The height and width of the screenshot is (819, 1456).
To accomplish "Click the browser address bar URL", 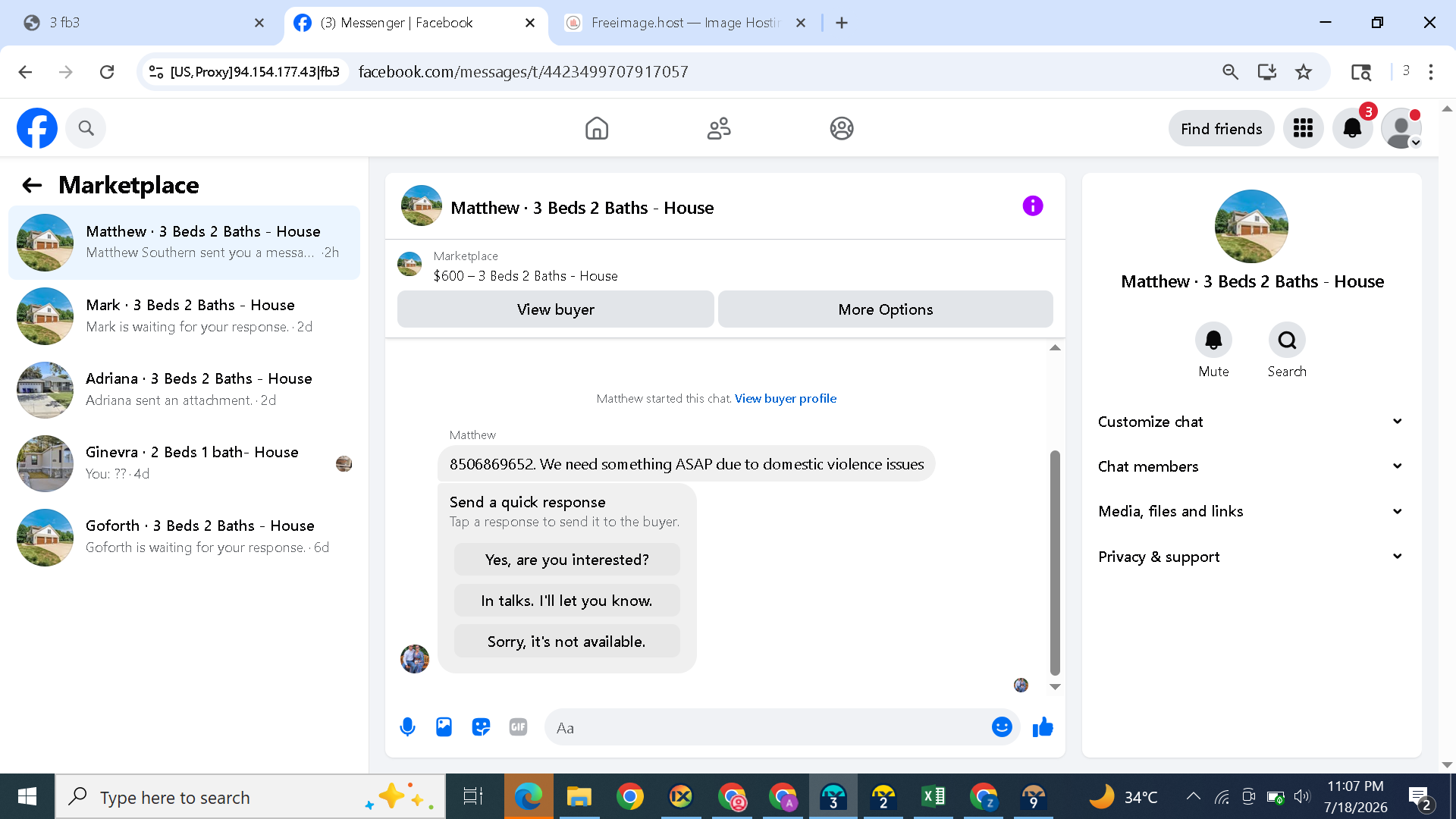I will point(523,72).
